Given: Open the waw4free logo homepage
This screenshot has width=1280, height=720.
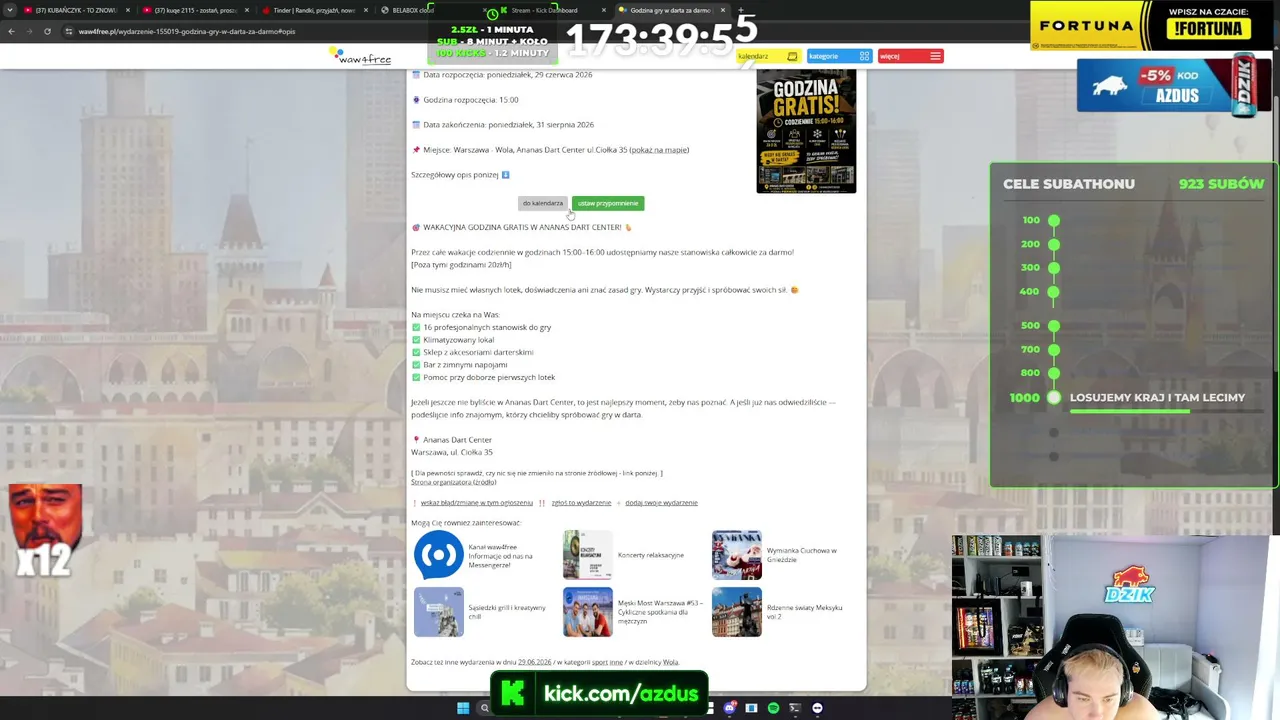Looking at the screenshot, I should click(360, 57).
